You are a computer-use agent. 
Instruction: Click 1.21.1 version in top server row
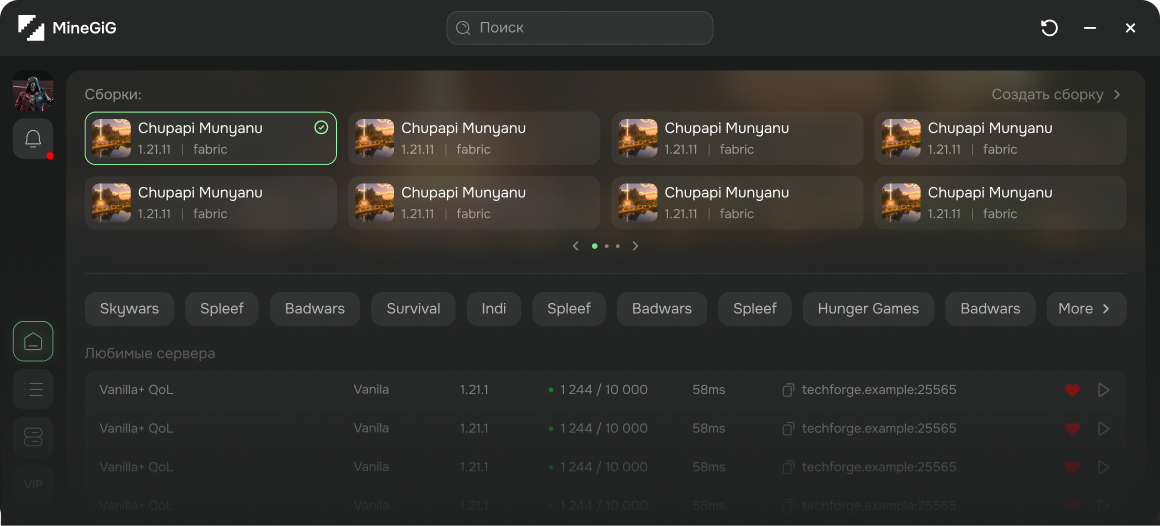pos(474,390)
